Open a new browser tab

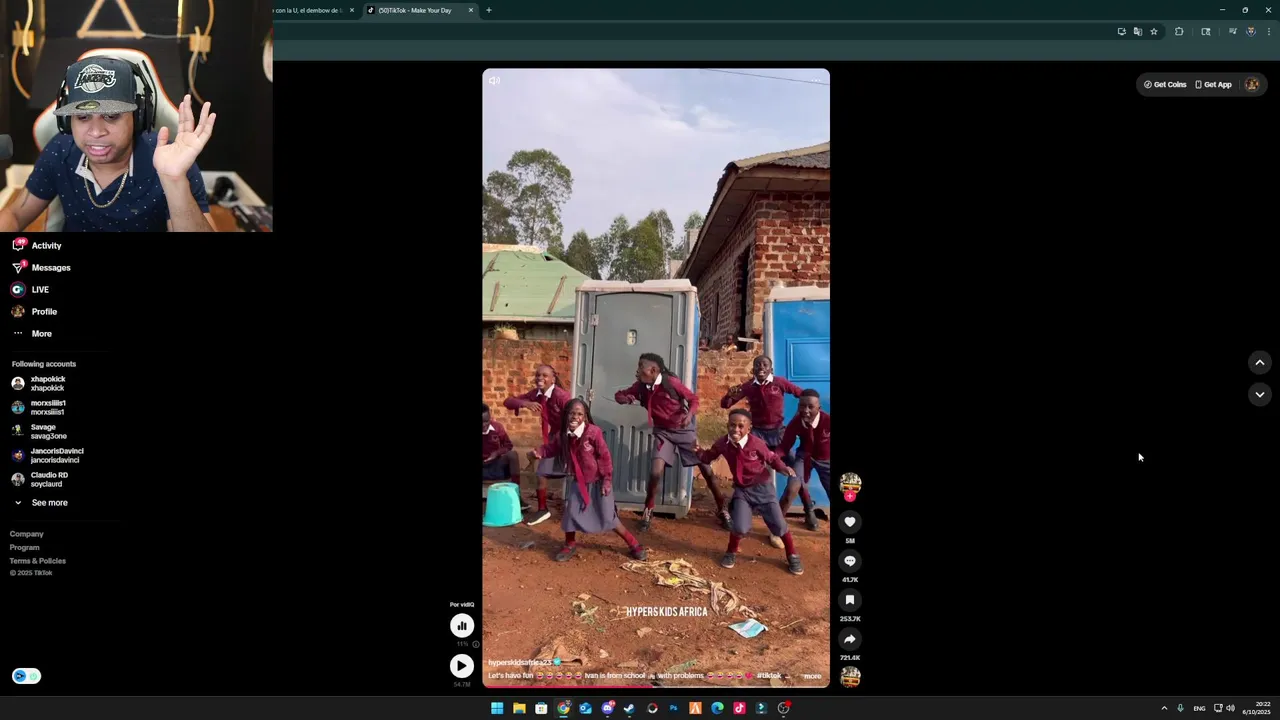489,10
